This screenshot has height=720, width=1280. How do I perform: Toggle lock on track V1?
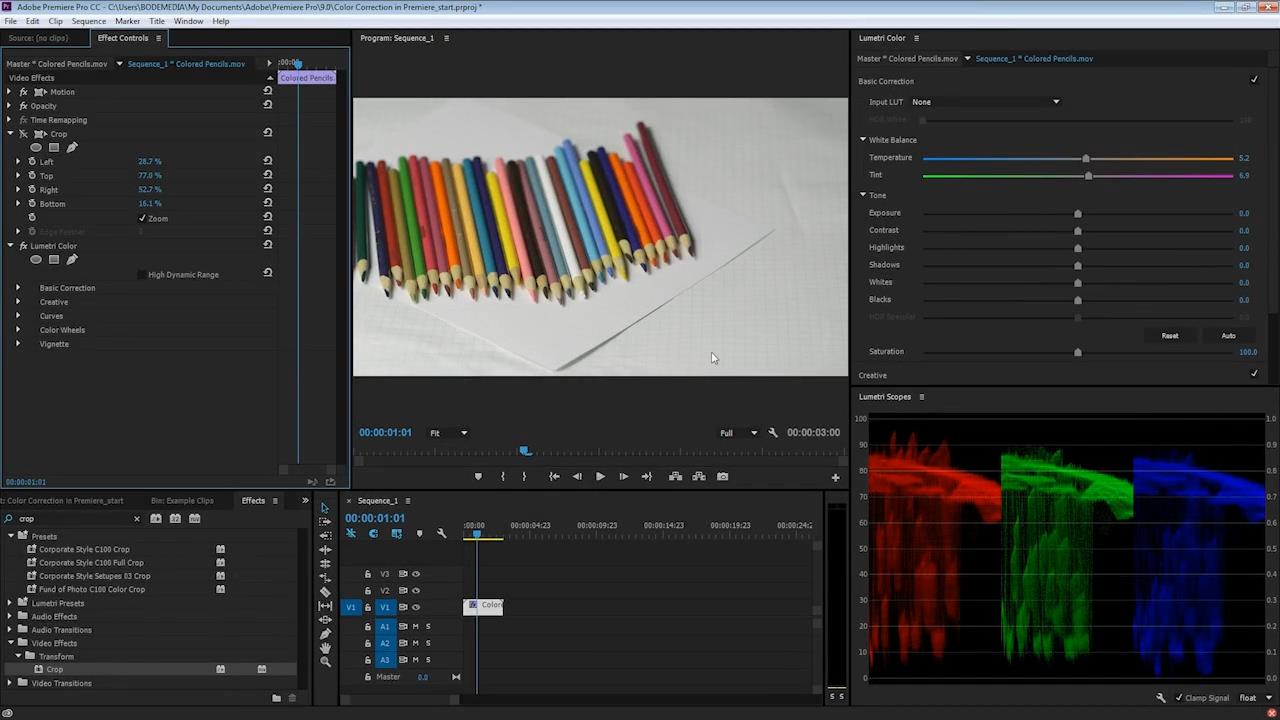(368, 607)
